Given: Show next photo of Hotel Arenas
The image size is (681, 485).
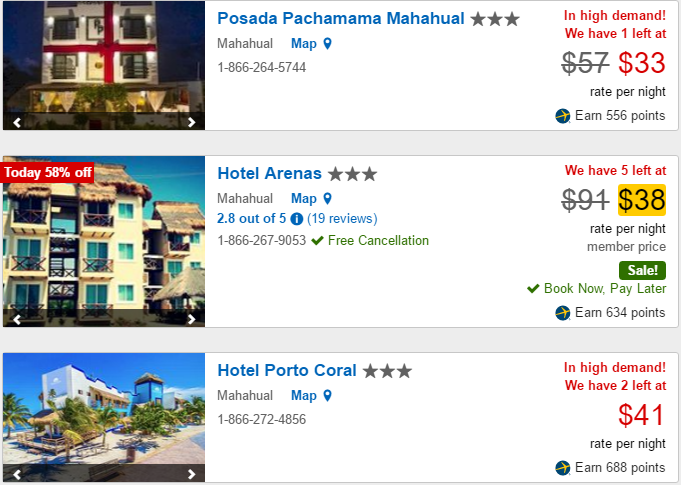Looking at the screenshot, I should (192, 319).
